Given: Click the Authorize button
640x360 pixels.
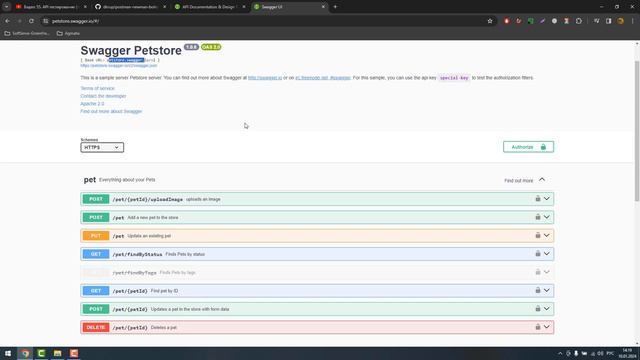Looking at the screenshot, I should [x=528, y=147].
